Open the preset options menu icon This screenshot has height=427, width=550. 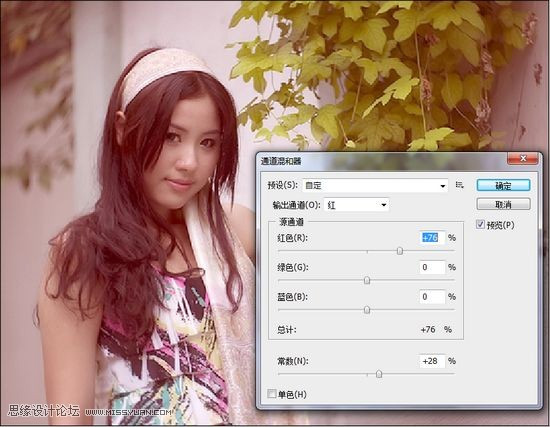pos(460,185)
